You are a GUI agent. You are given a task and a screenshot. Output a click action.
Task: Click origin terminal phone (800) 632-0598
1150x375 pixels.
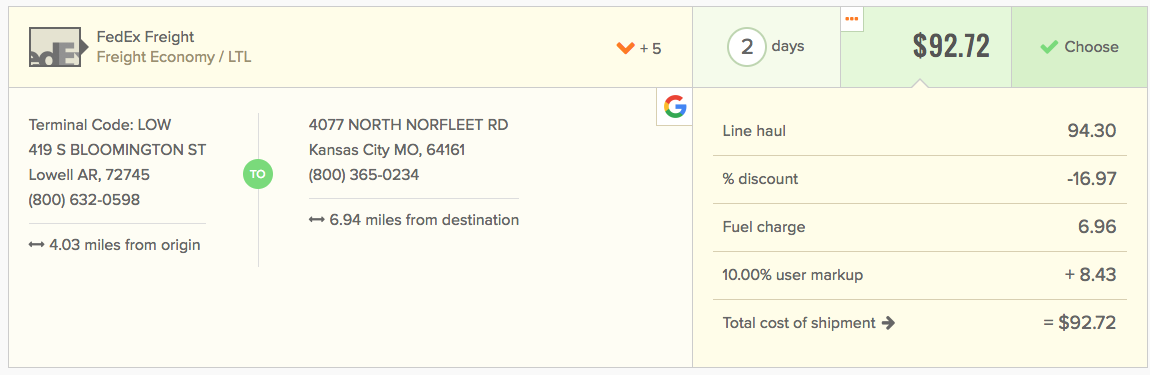coord(84,200)
